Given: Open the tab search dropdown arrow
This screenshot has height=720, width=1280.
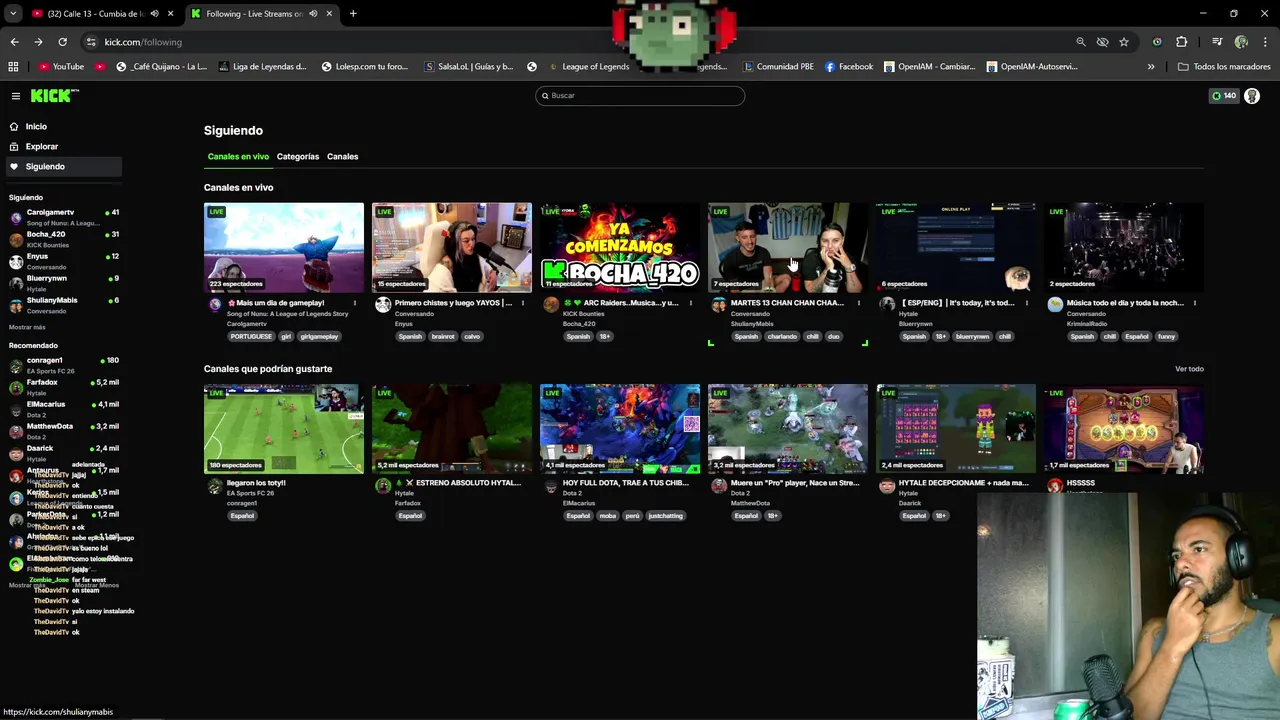Looking at the screenshot, I should [13, 14].
